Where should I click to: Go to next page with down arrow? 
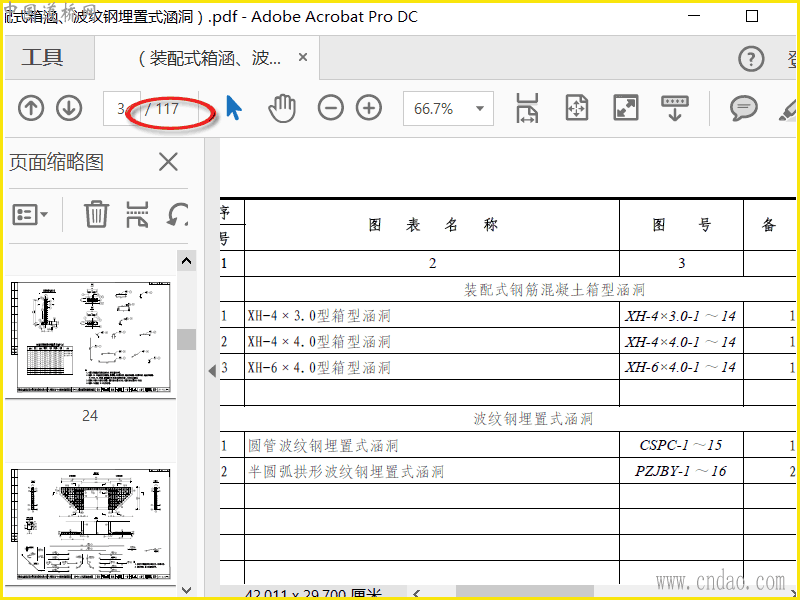click(x=69, y=108)
